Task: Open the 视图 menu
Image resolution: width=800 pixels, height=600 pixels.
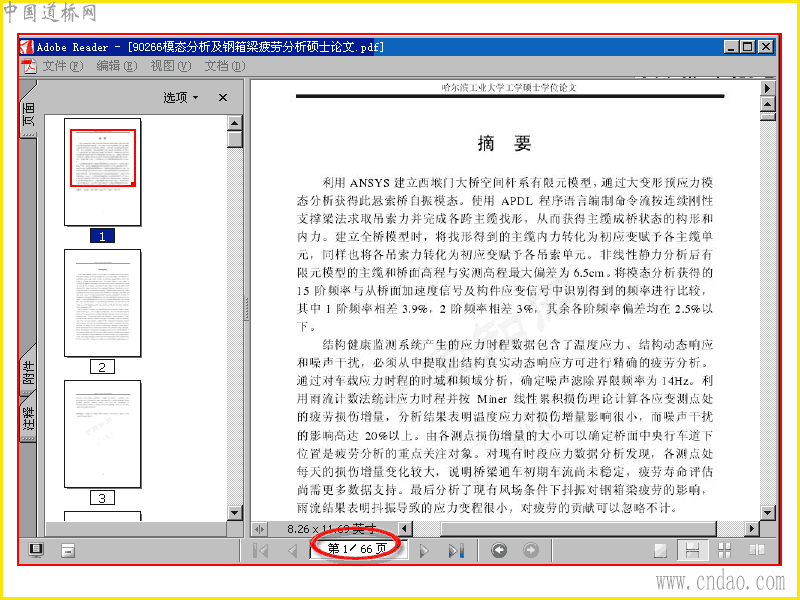Action: tap(170, 66)
